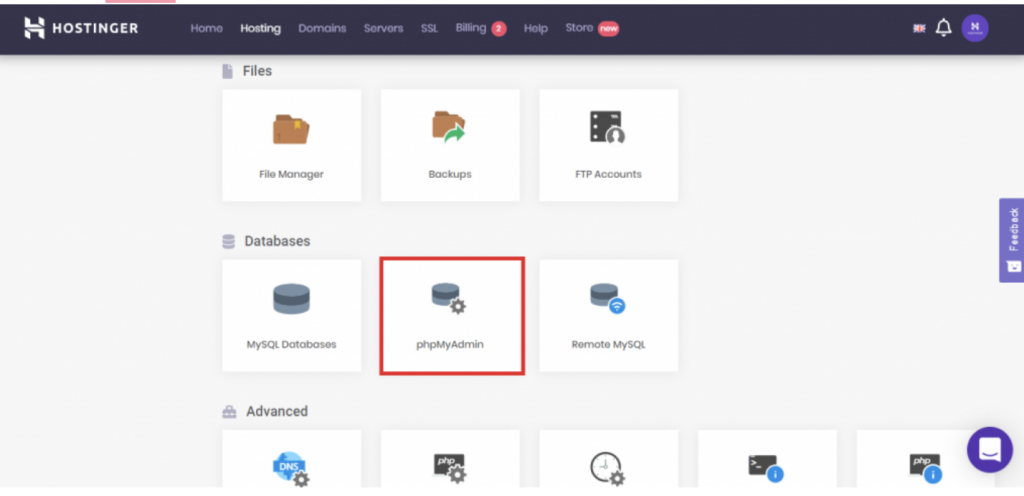Open the Help menu item

click(x=536, y=28)
